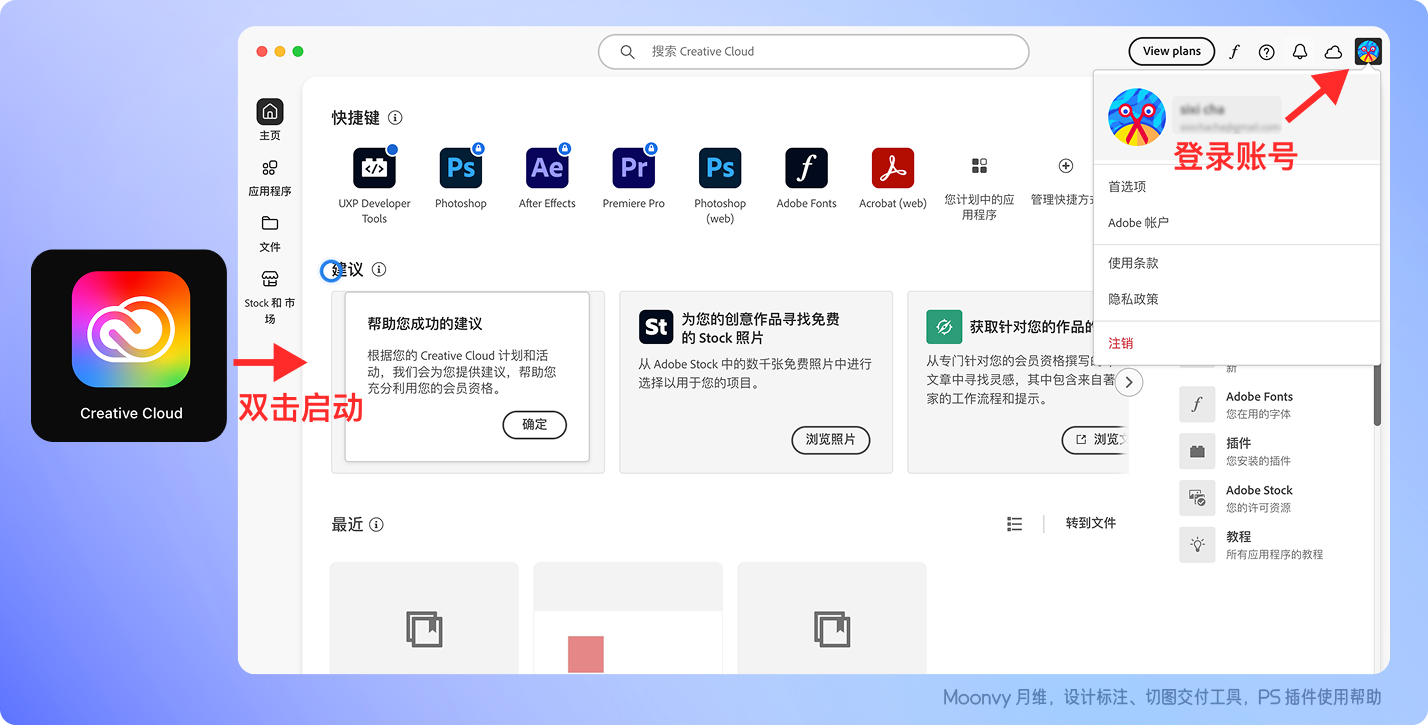The width and height of the screenshot is (1428, 725).
Task: Select 首选项 from the account menu
Action: coord(1127,187)
